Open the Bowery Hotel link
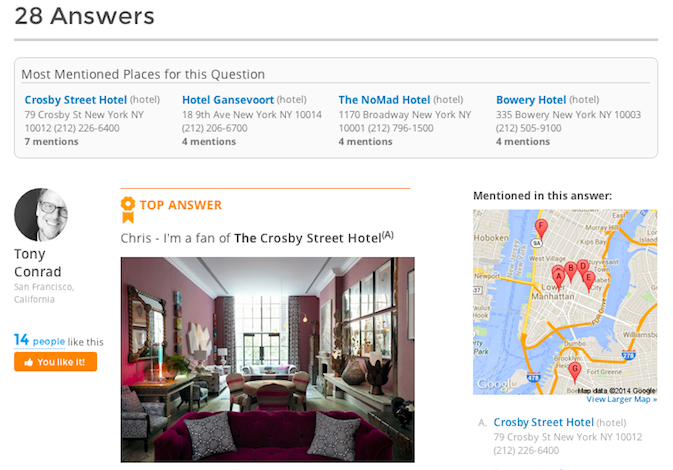This screenshot has height=470, width=673. point(530,100)
